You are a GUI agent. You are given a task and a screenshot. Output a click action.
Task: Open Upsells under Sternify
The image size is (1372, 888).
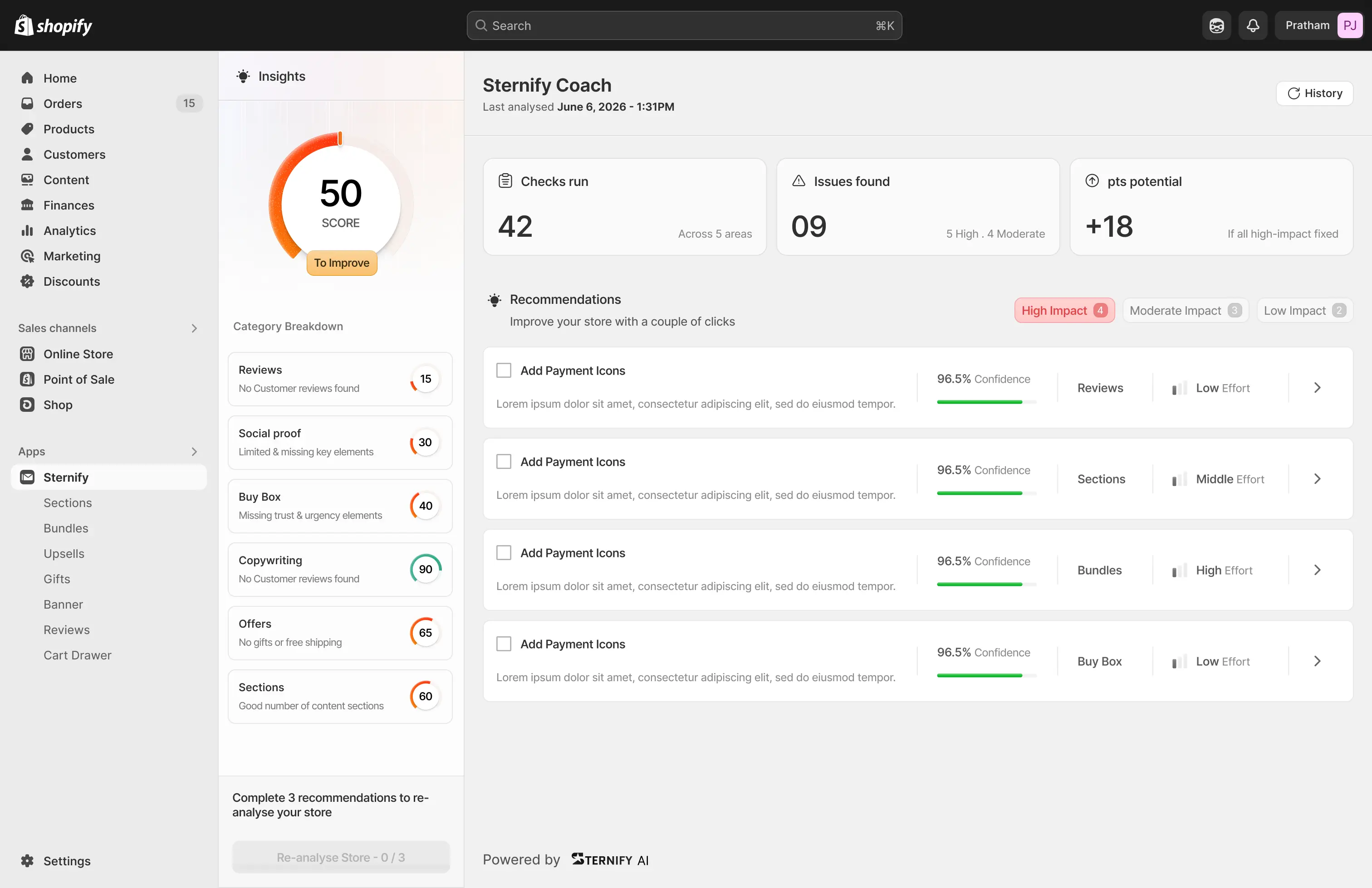coord(64,553)
